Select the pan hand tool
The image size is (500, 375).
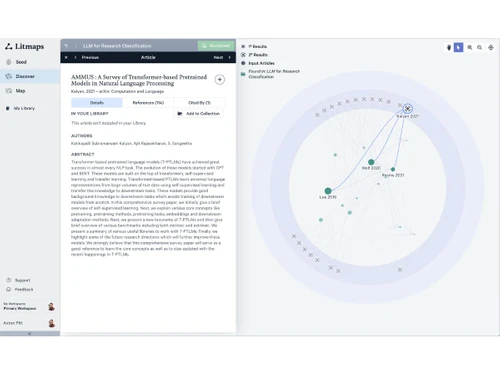(449, 48)
